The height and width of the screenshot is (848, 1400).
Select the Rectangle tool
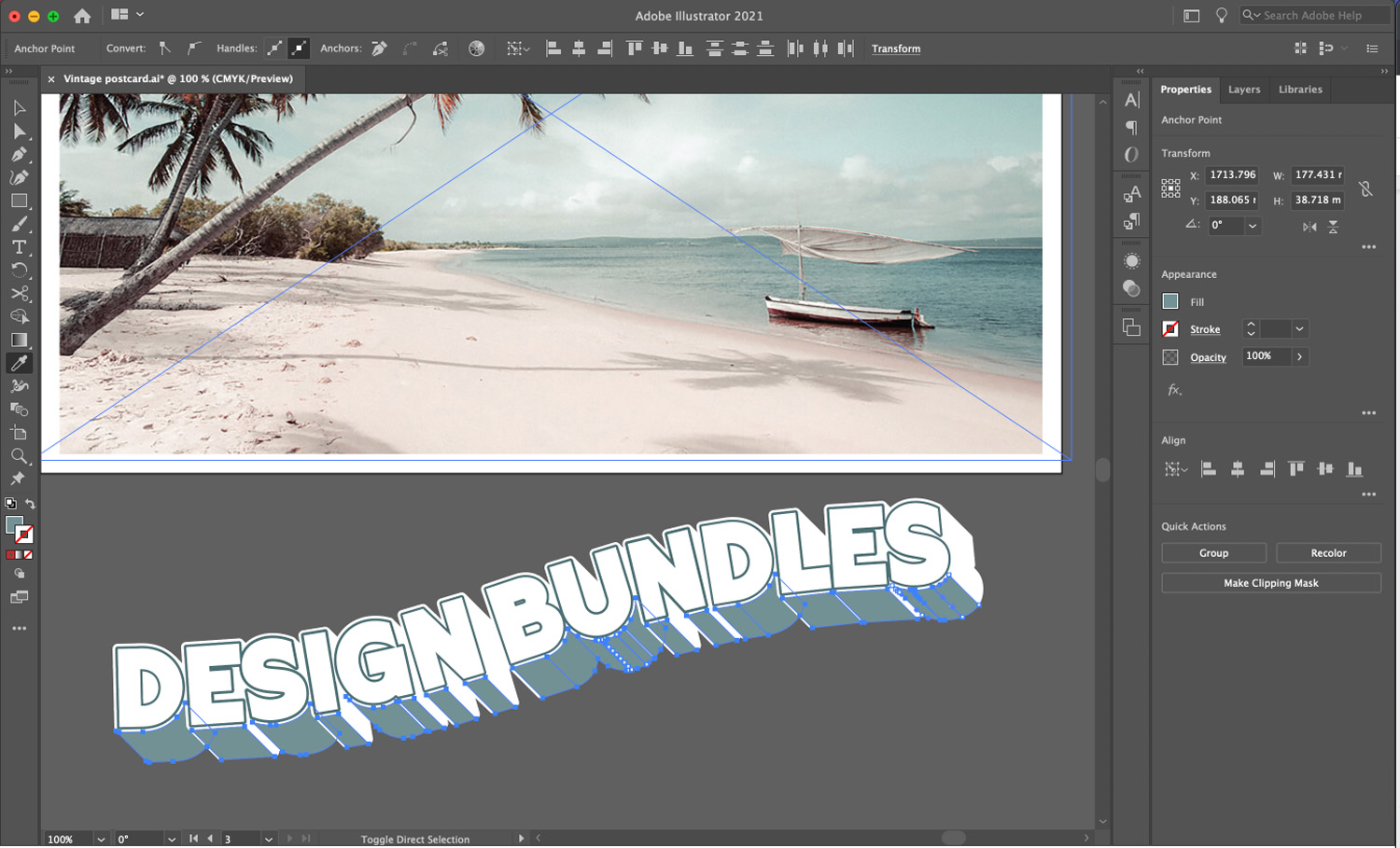coord(19,201)
